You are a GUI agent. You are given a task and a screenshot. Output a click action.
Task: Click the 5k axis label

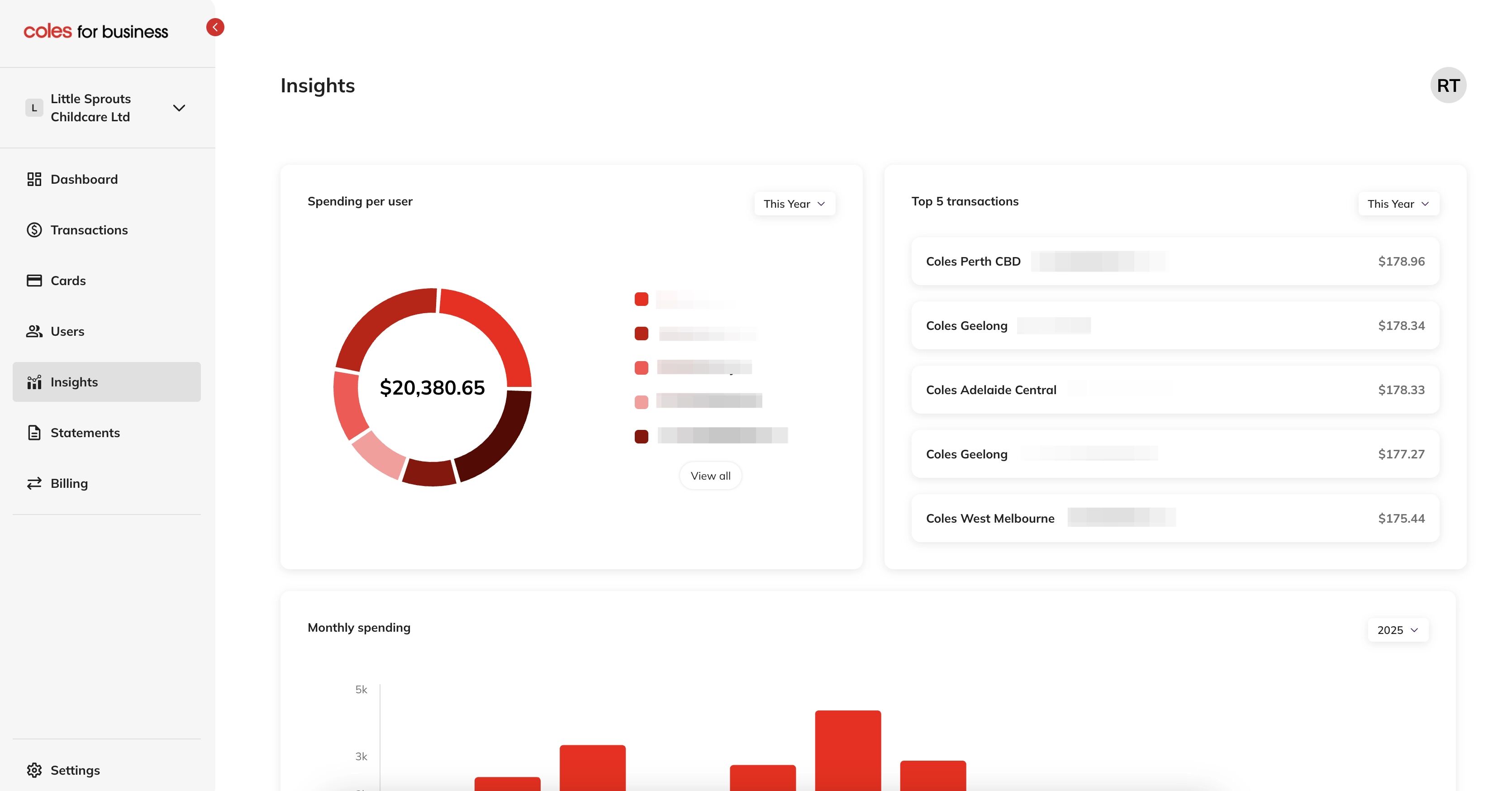point(361,689)
